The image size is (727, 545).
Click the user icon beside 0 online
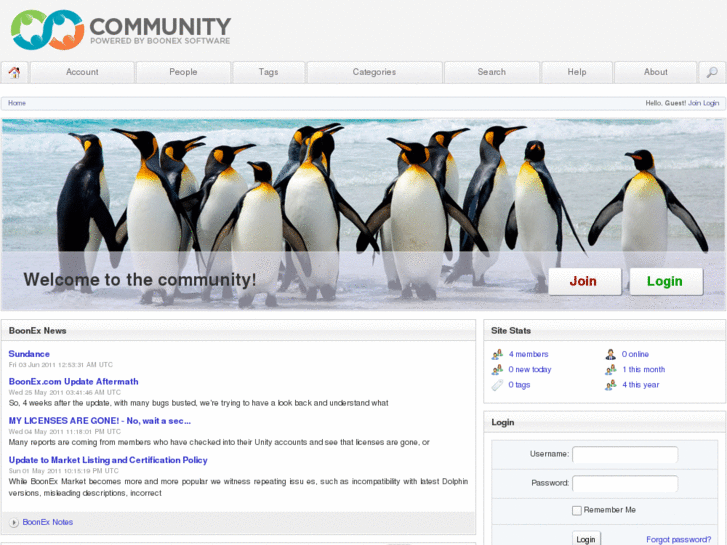(611, 354)
